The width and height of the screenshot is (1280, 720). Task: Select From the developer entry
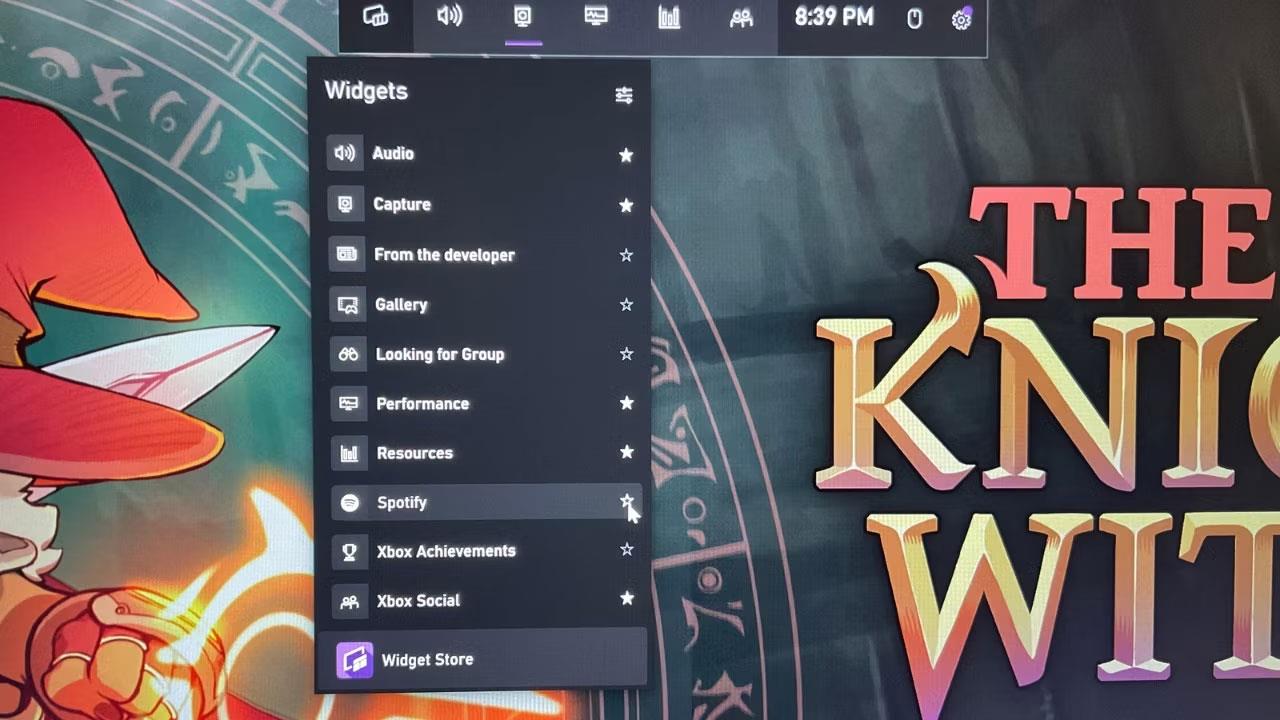[486, 254]
